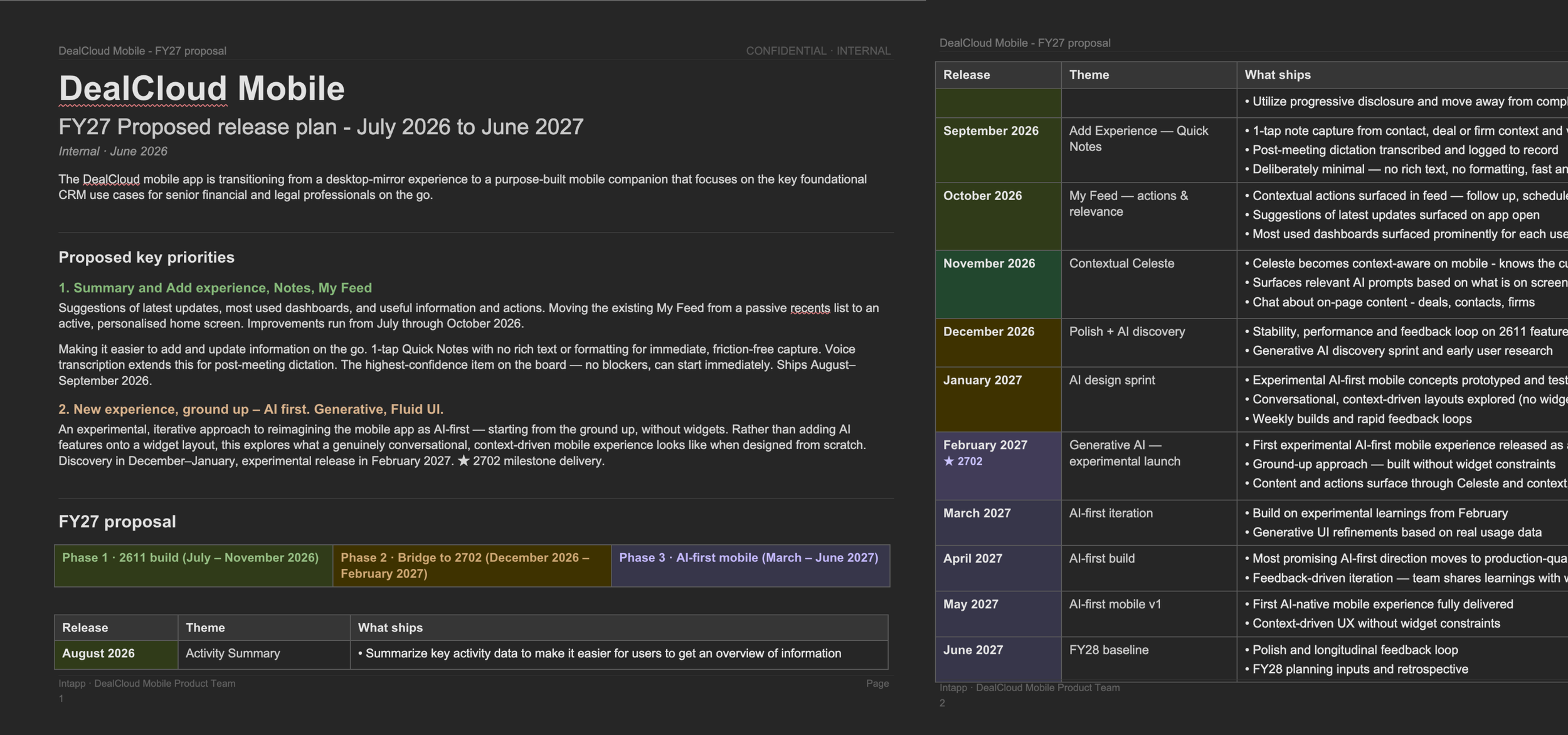Click the June 2027 release cell
This screenshot has height=735, width=1568.
click(998, 660)
